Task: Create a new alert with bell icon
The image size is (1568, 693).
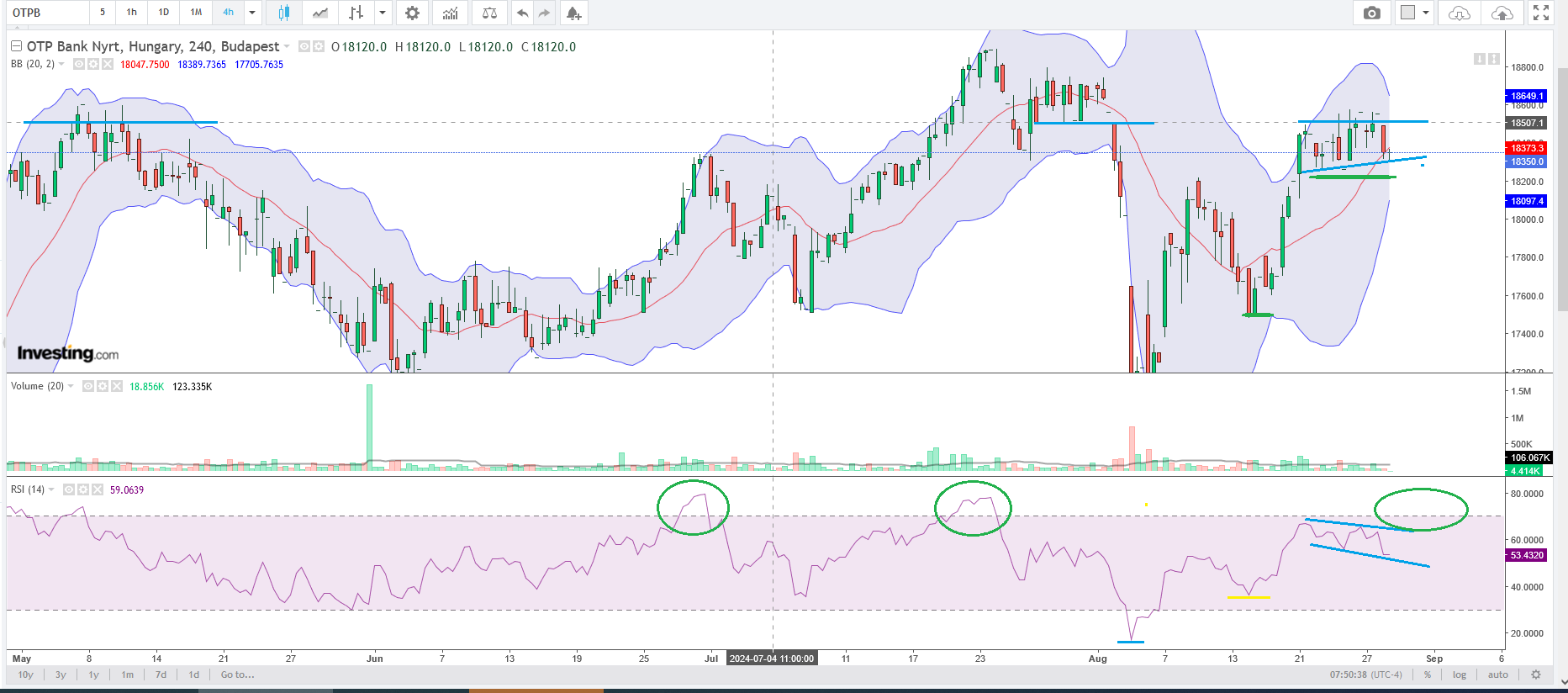Action: (x=573, y=13)
